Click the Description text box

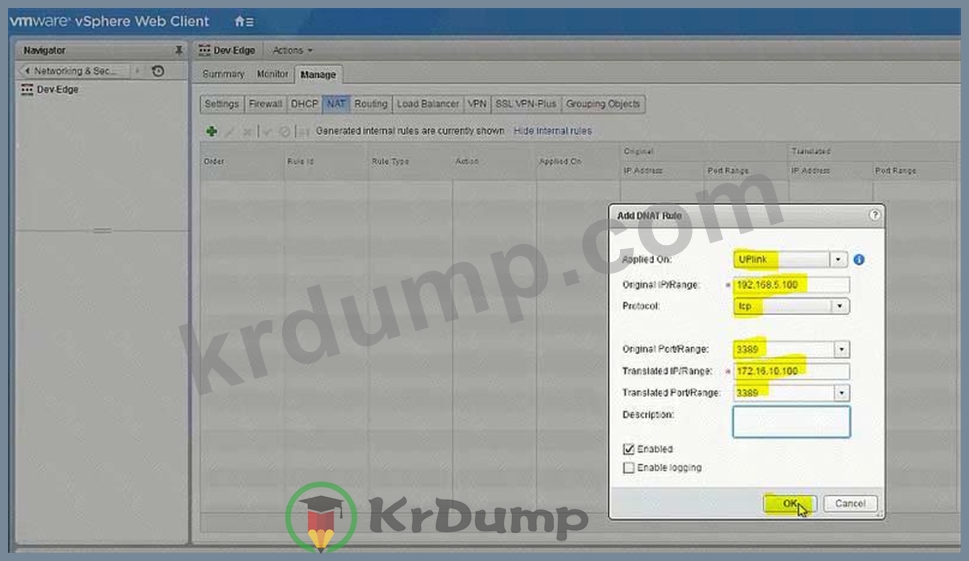click(x=791, y=422)
